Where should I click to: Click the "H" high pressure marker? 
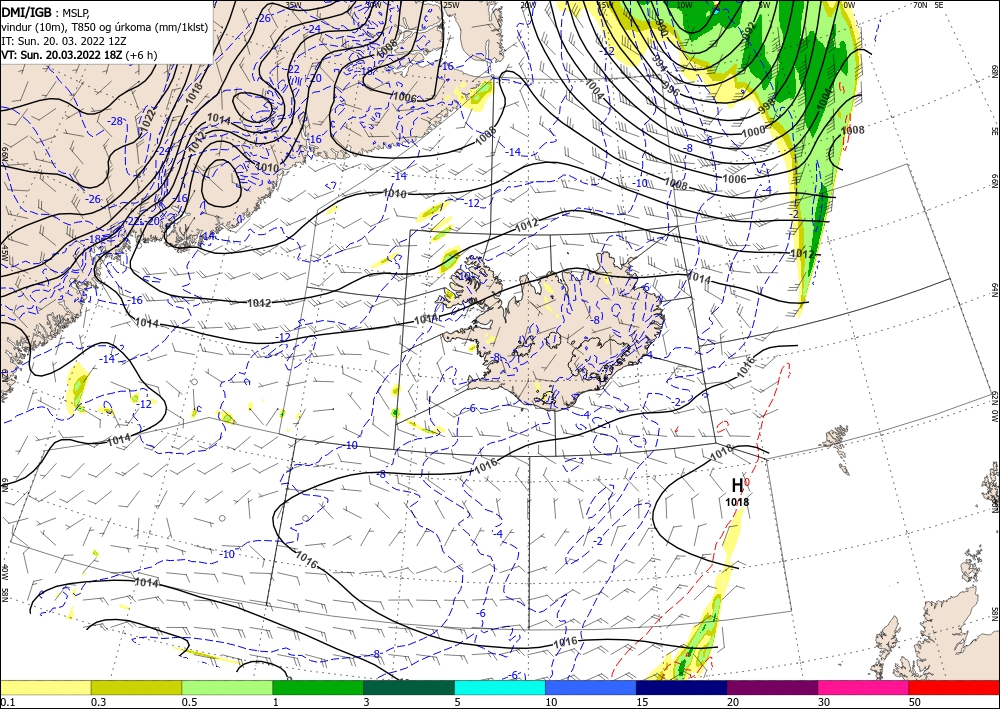coord(737,486)
